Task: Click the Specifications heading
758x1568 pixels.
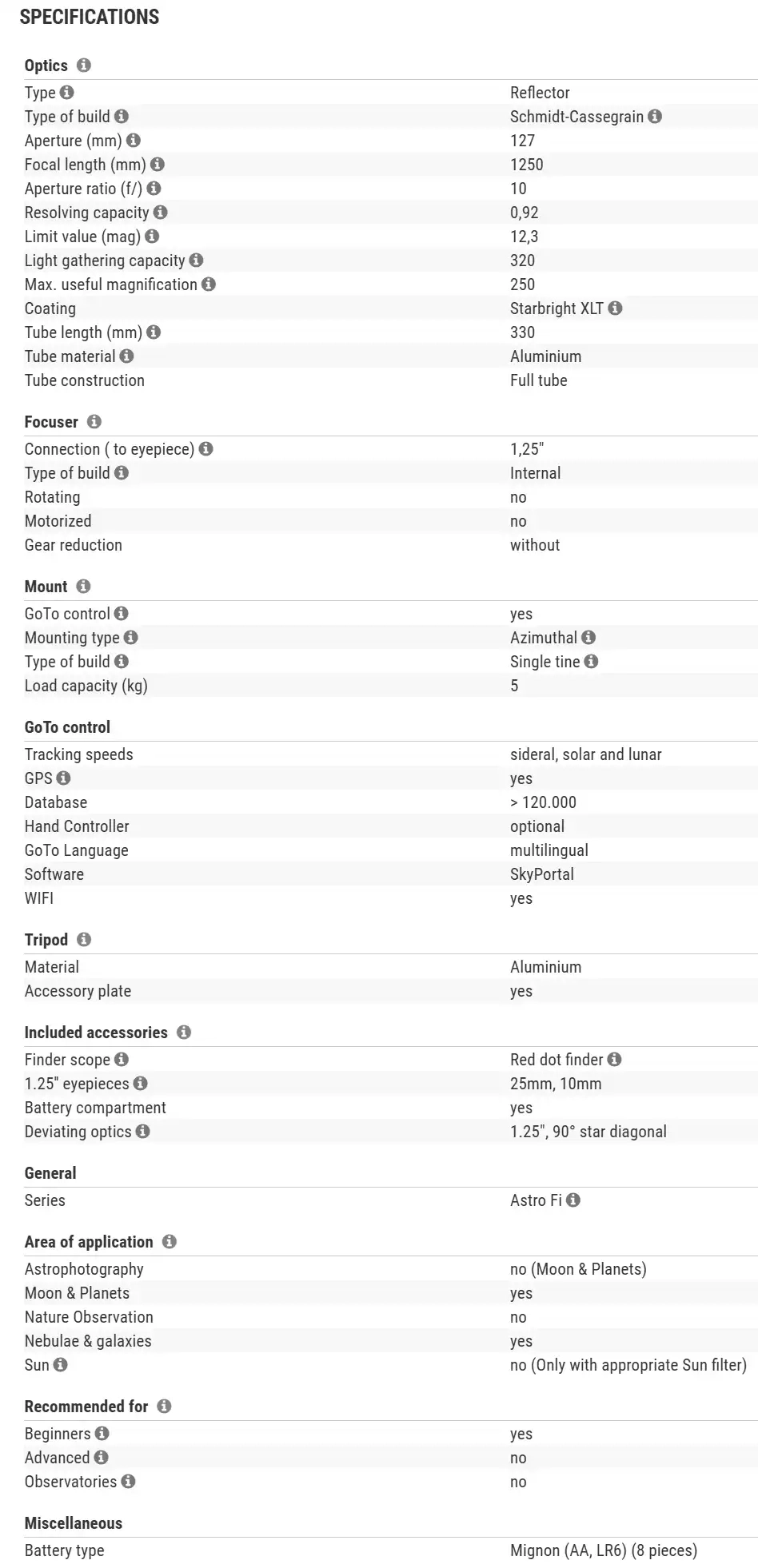Action: coord(90,17)
